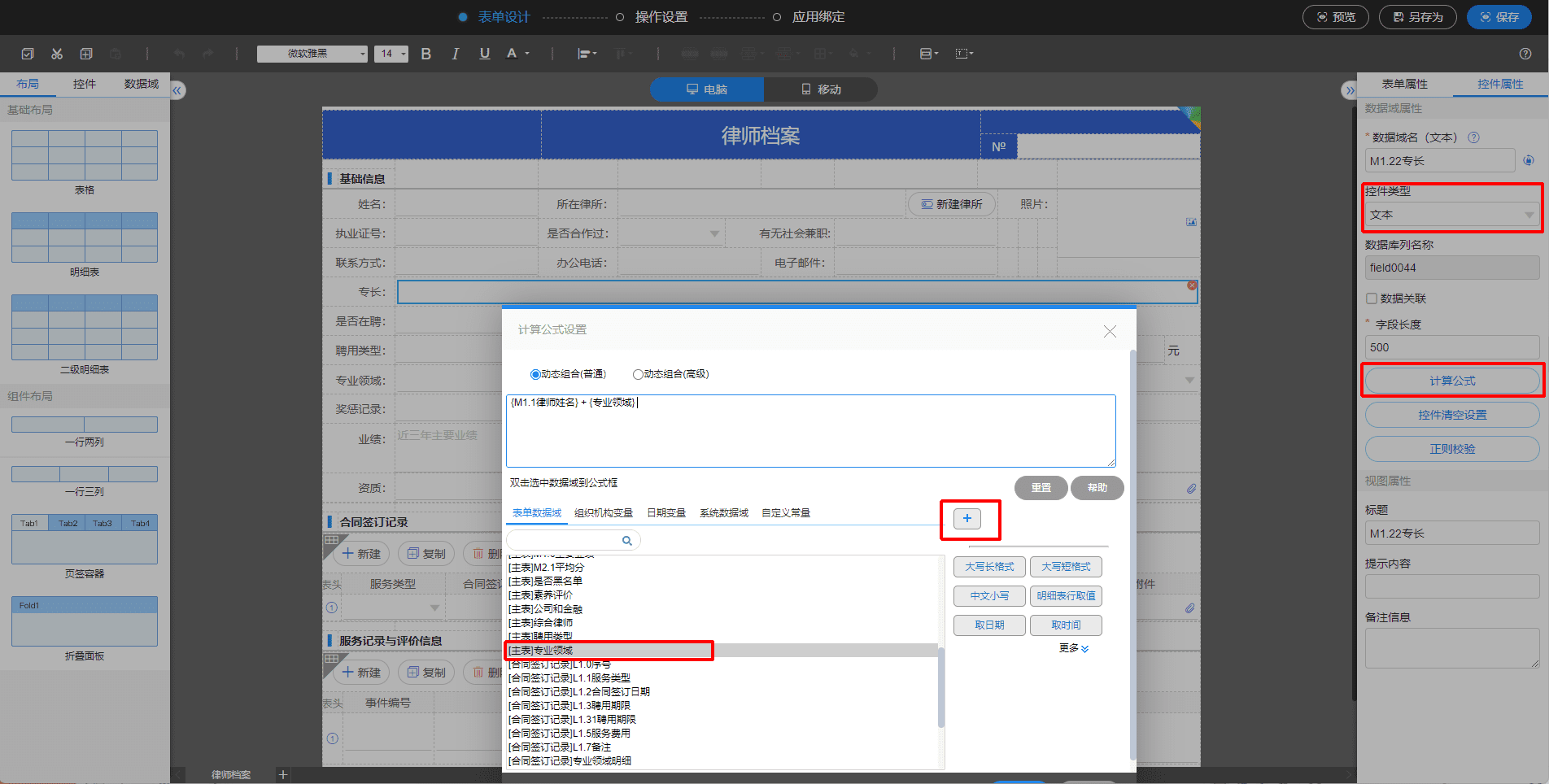
Task: Select the 表格 table layout thumbnail
Action: pos(85,155)
